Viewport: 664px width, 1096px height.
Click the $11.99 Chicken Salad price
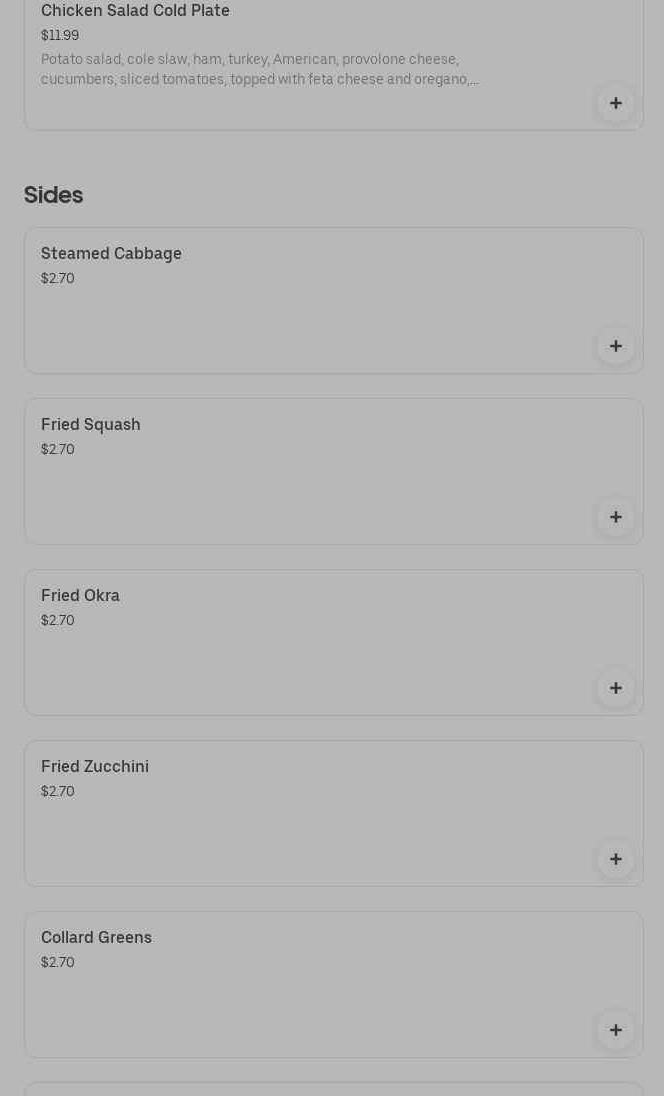click(x=60, y=36)
